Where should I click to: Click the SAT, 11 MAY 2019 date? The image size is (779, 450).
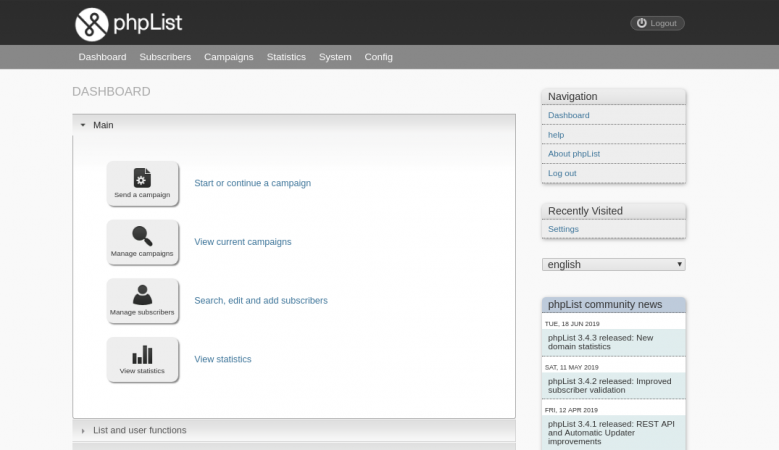pyautogui.click(x=571, y=368)
